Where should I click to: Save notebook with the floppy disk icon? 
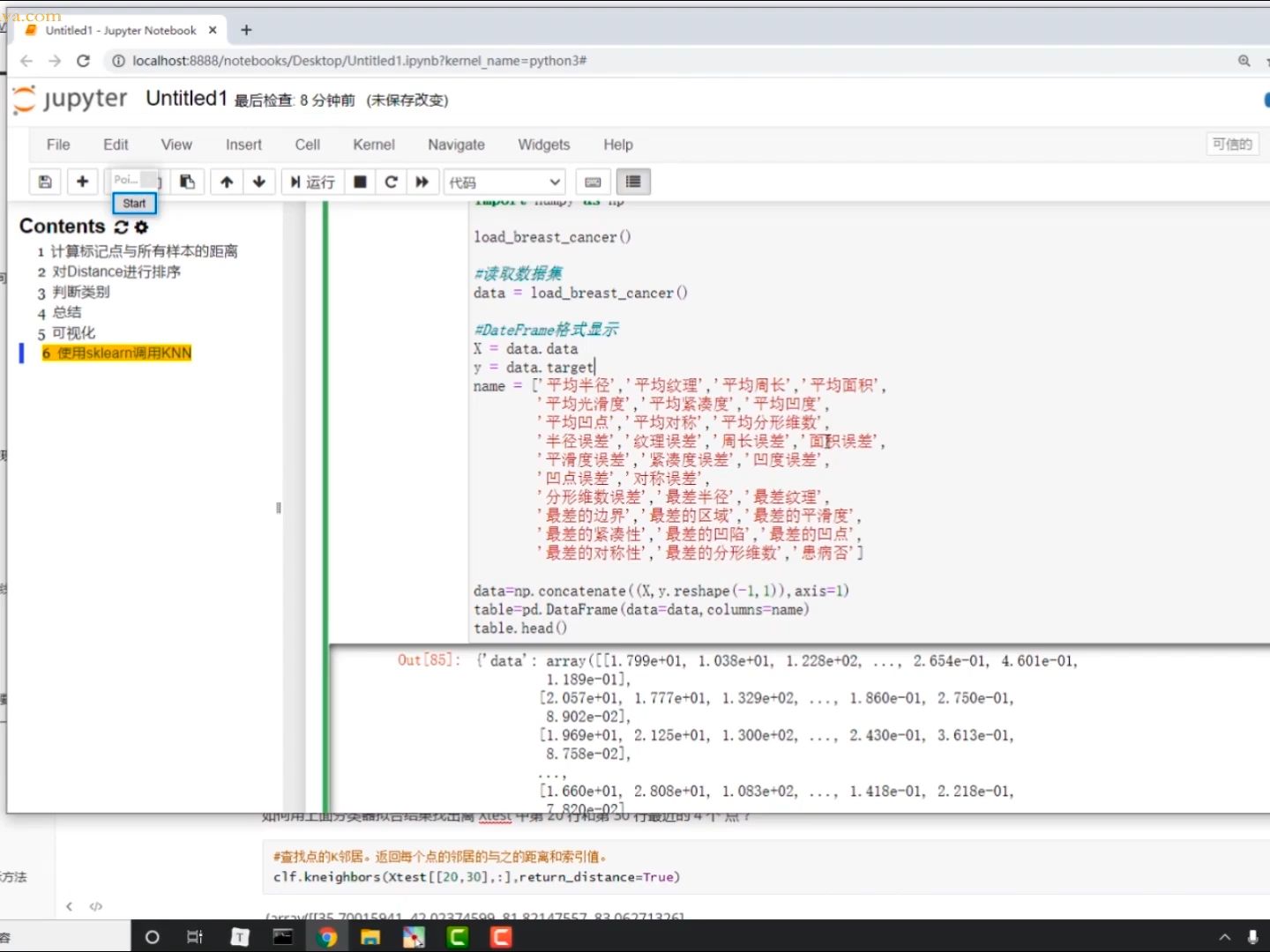coord(45,182)
